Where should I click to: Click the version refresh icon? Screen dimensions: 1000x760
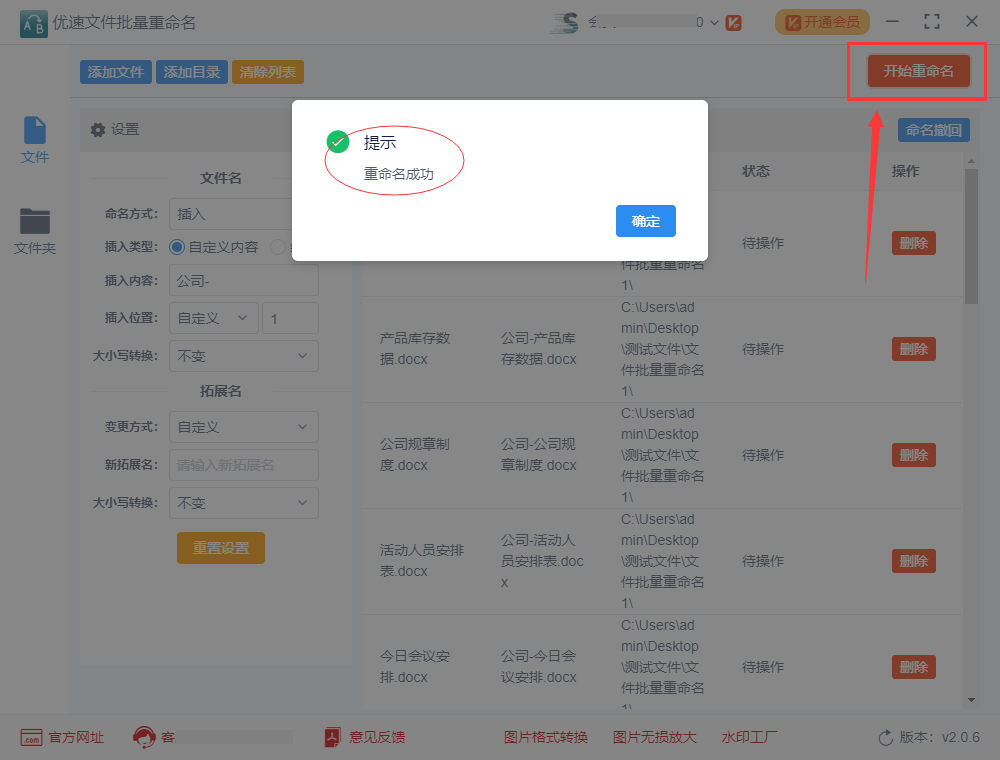point(886,738)
